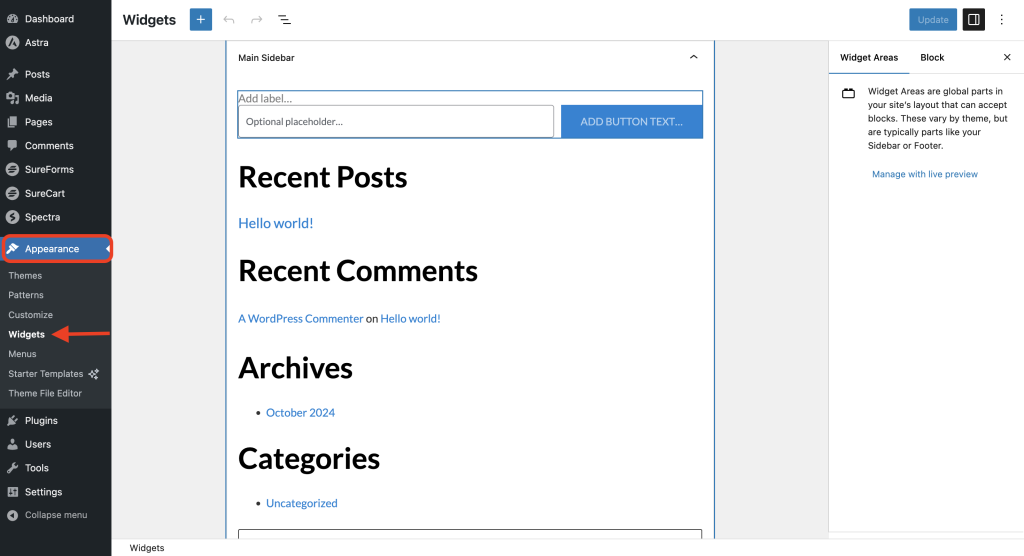Click the blue block inserter plus button
This screenshot has width=1024, height=556.
tap(201, 20)
